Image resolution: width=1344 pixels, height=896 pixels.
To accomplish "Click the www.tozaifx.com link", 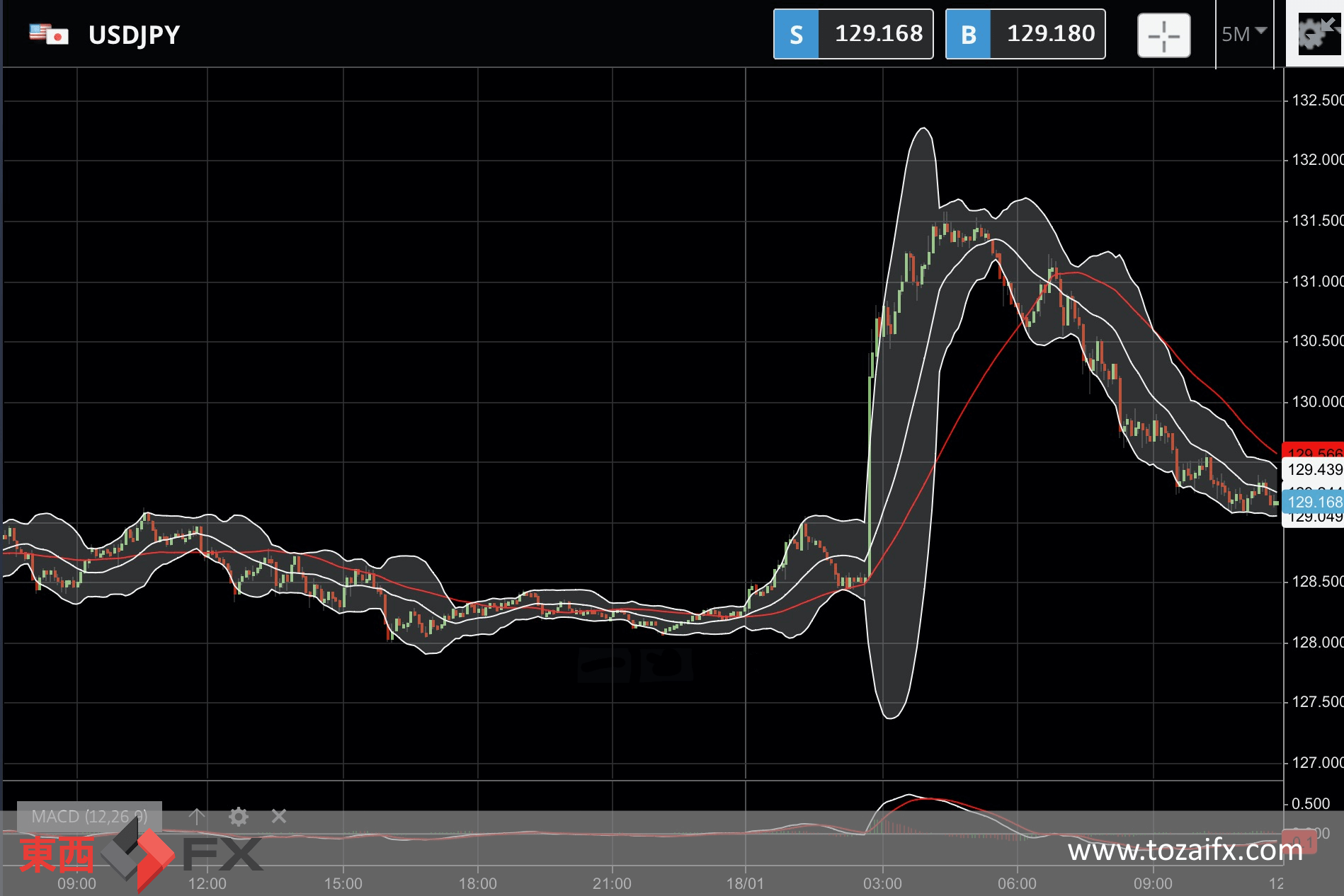I will tap(1185, 850).
